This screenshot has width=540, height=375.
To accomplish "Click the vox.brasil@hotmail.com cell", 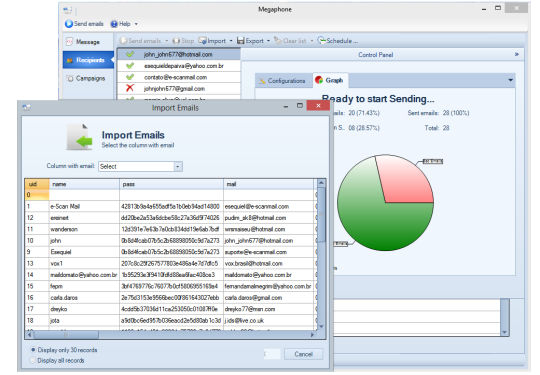I will pyautogui.click(x=269, y=263).
